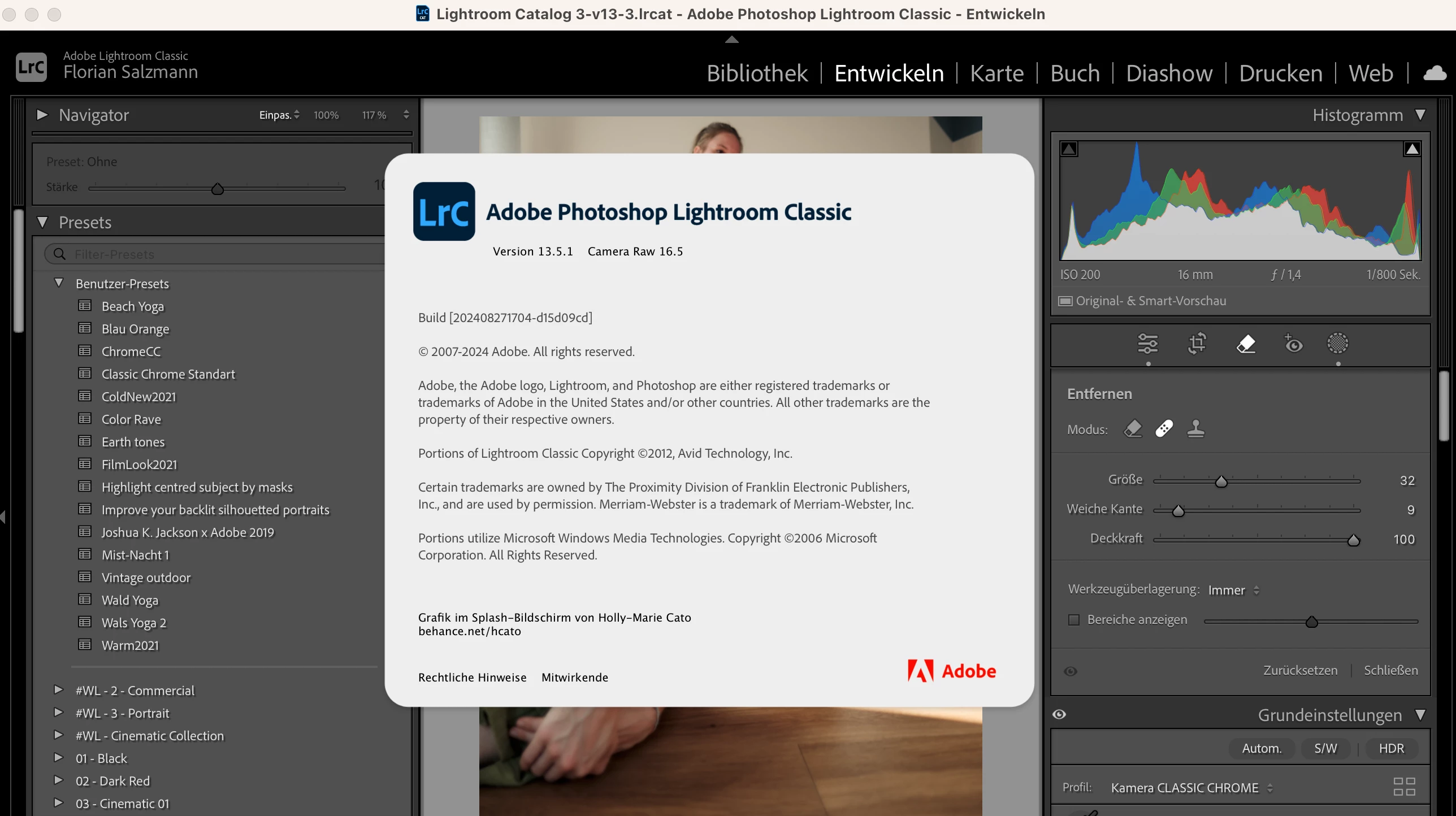The image size is (1456, 816).
Task: Click the cloud sync status icon
Action: pyautogui.click(x=1434, y=73)
